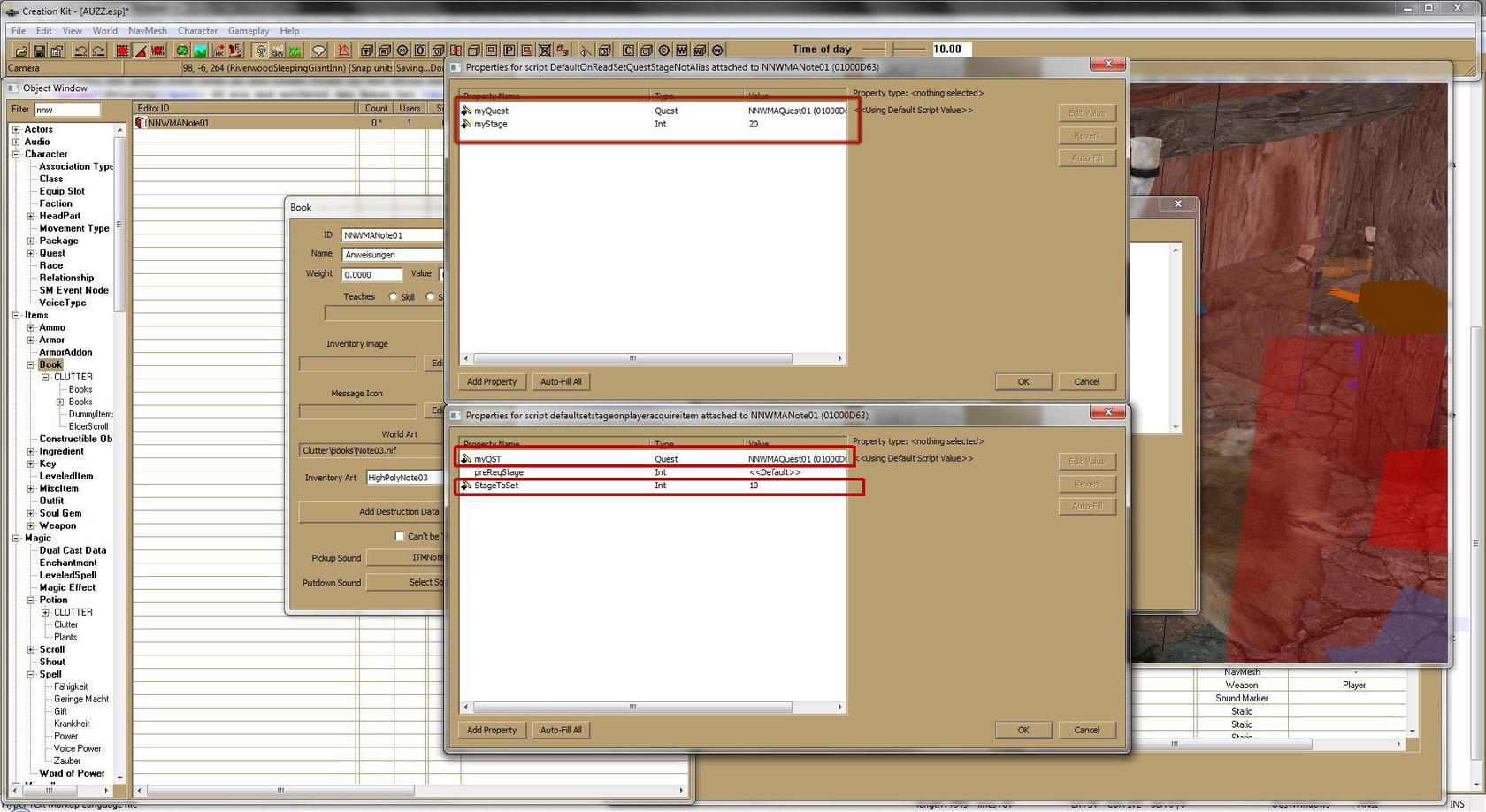This screenshot has height=812, width=1486.
Task: Tick the "Can't be" checkbox in Book dialog
Action: pyautogui.click(x=400, y=536)
